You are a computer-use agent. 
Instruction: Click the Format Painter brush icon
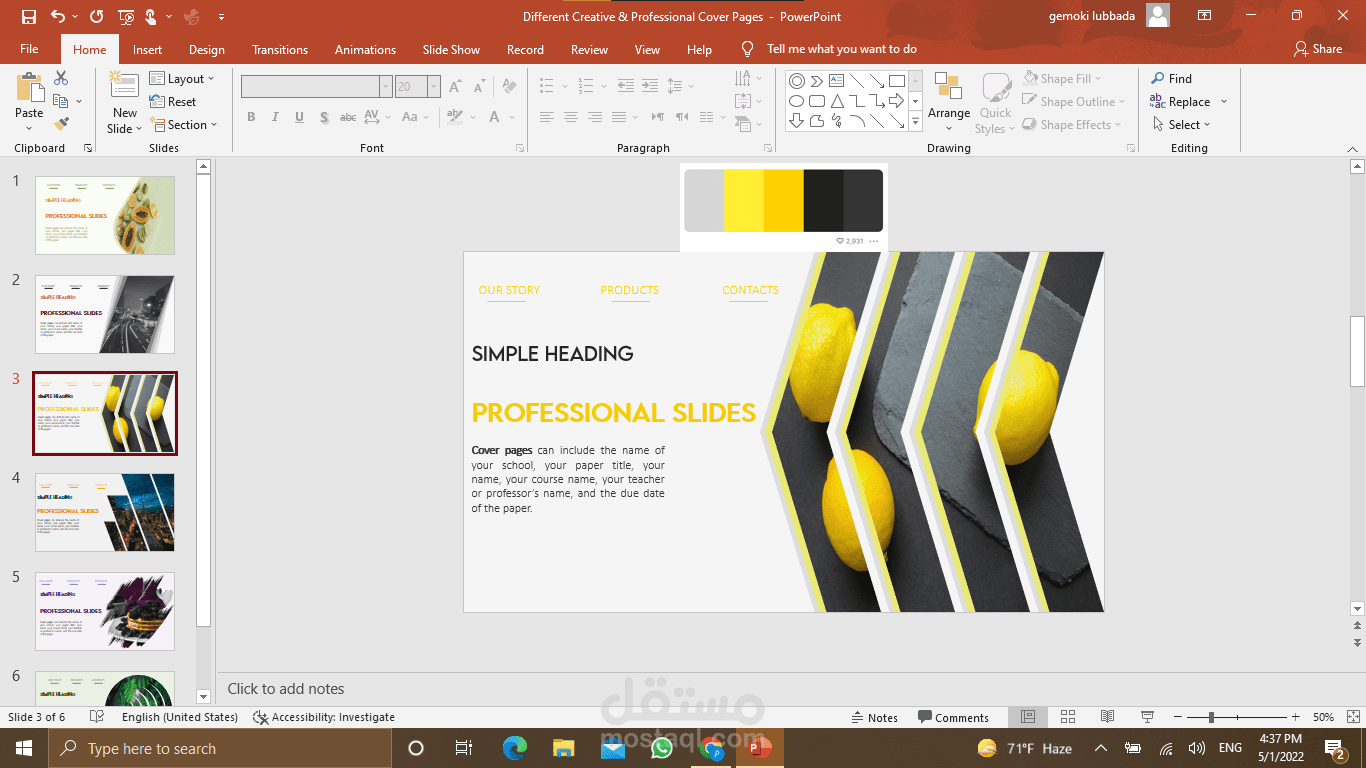[x=61, y=124]
